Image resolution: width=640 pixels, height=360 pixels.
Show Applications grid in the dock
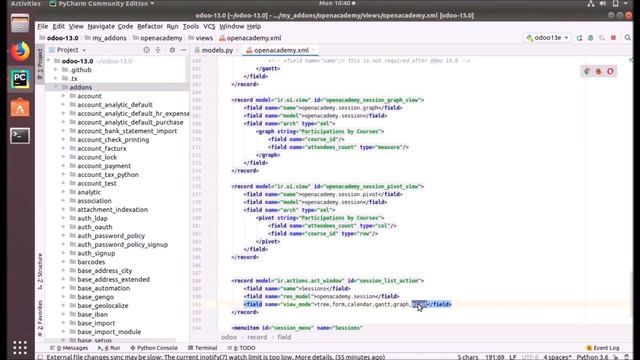(x=20, y=347)
